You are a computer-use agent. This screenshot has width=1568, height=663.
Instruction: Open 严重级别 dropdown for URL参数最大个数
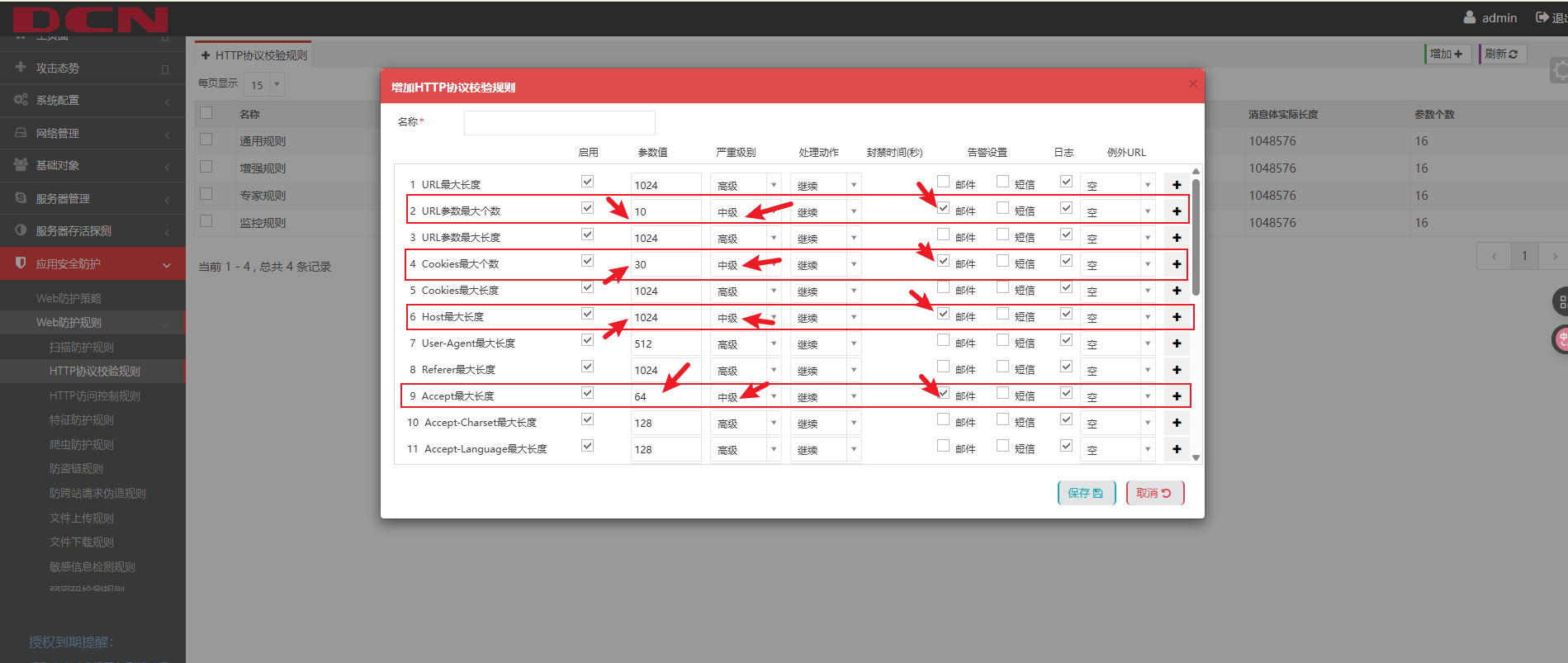click(746, 211)
